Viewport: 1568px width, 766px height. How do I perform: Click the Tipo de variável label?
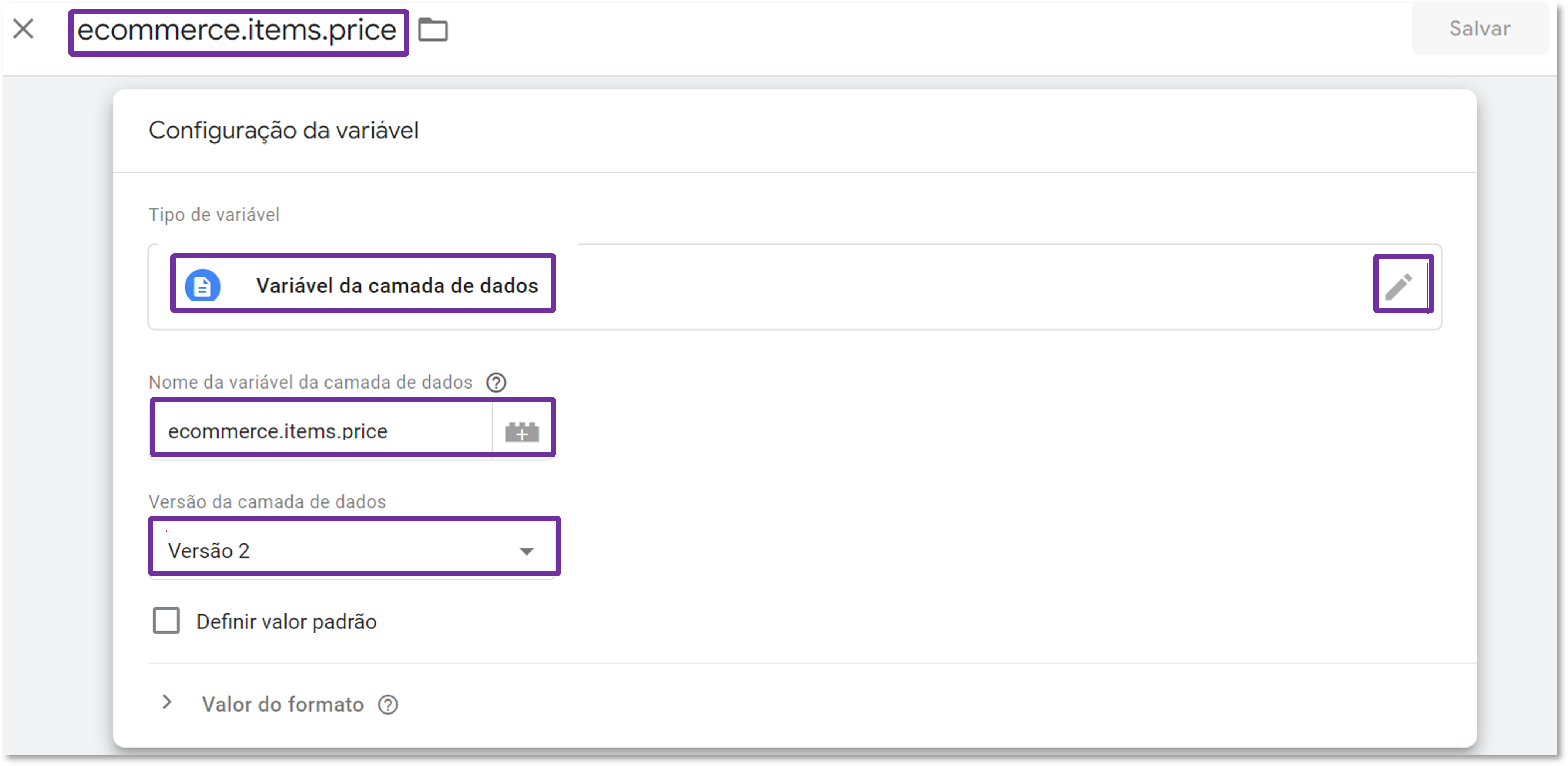(214, 215)
